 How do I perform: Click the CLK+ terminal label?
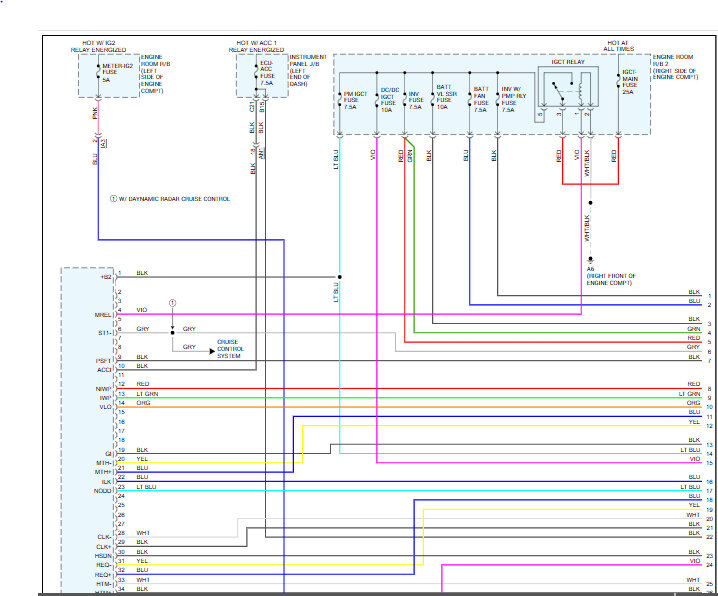click(104, 547)
